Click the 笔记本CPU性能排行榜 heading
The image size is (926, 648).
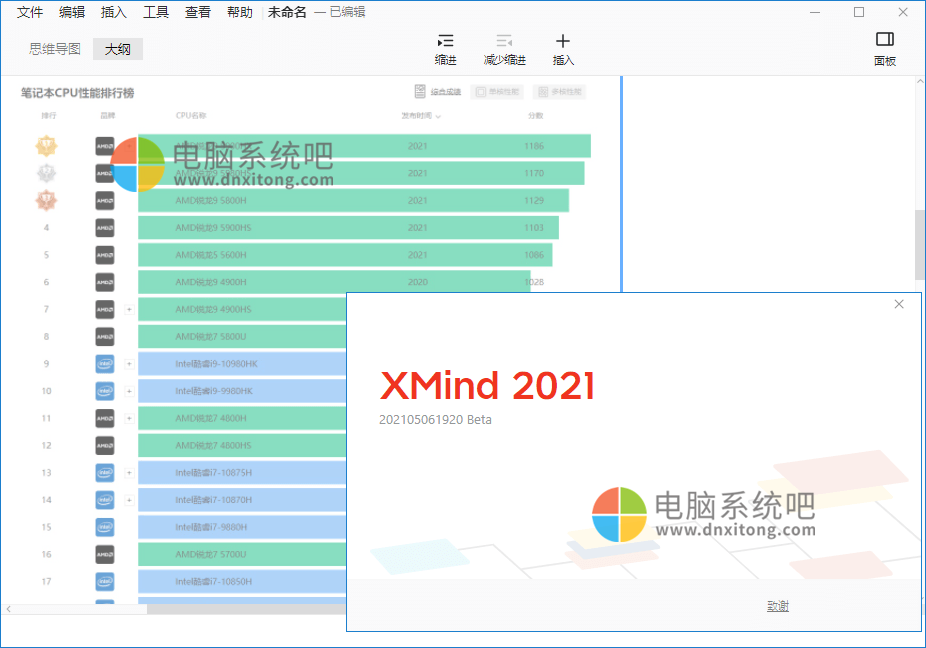[77, 93]
